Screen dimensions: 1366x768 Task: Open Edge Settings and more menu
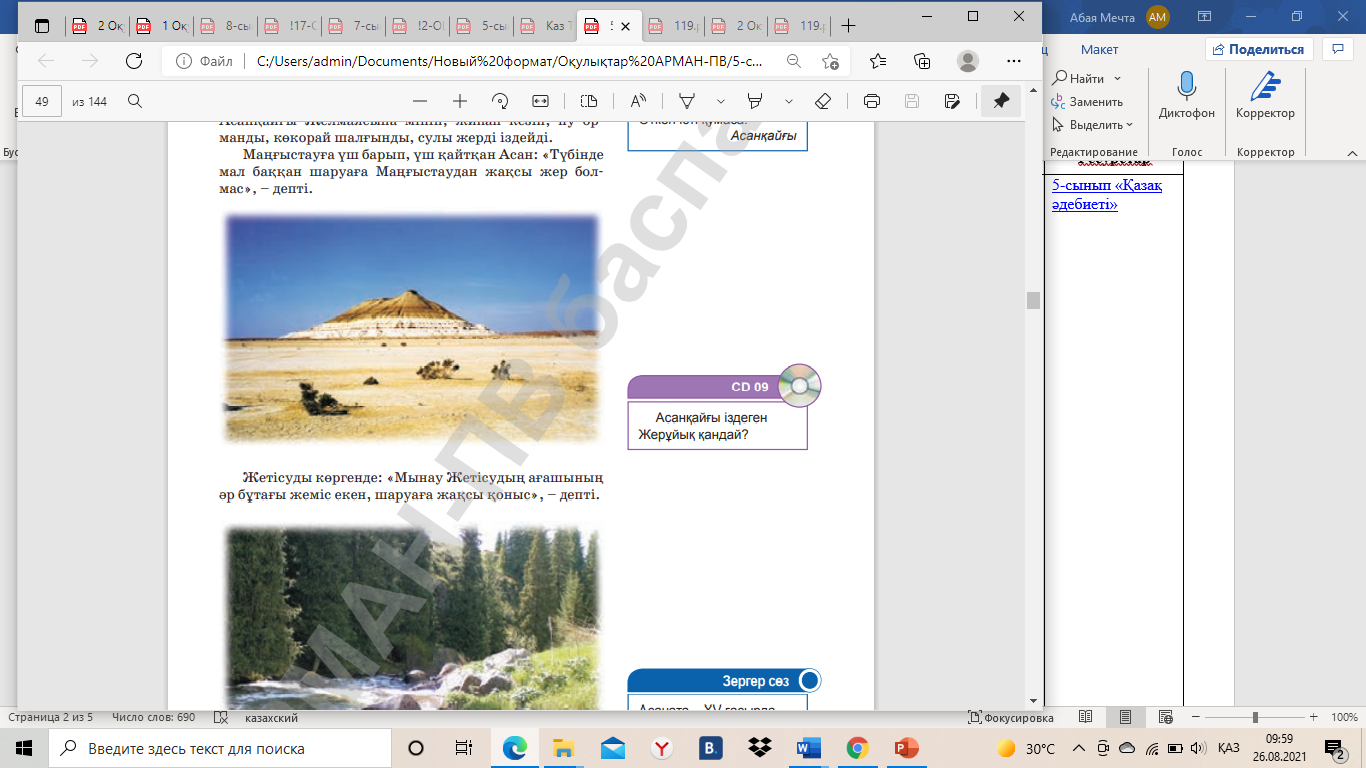coord(1012,61)
